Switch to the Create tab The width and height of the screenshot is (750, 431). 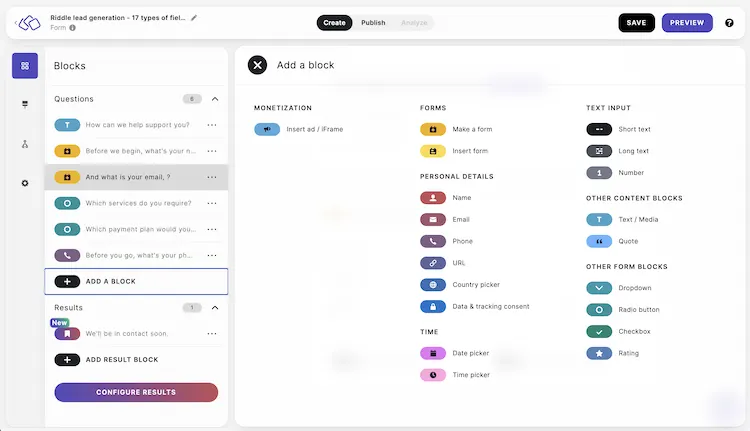[334, 22]
